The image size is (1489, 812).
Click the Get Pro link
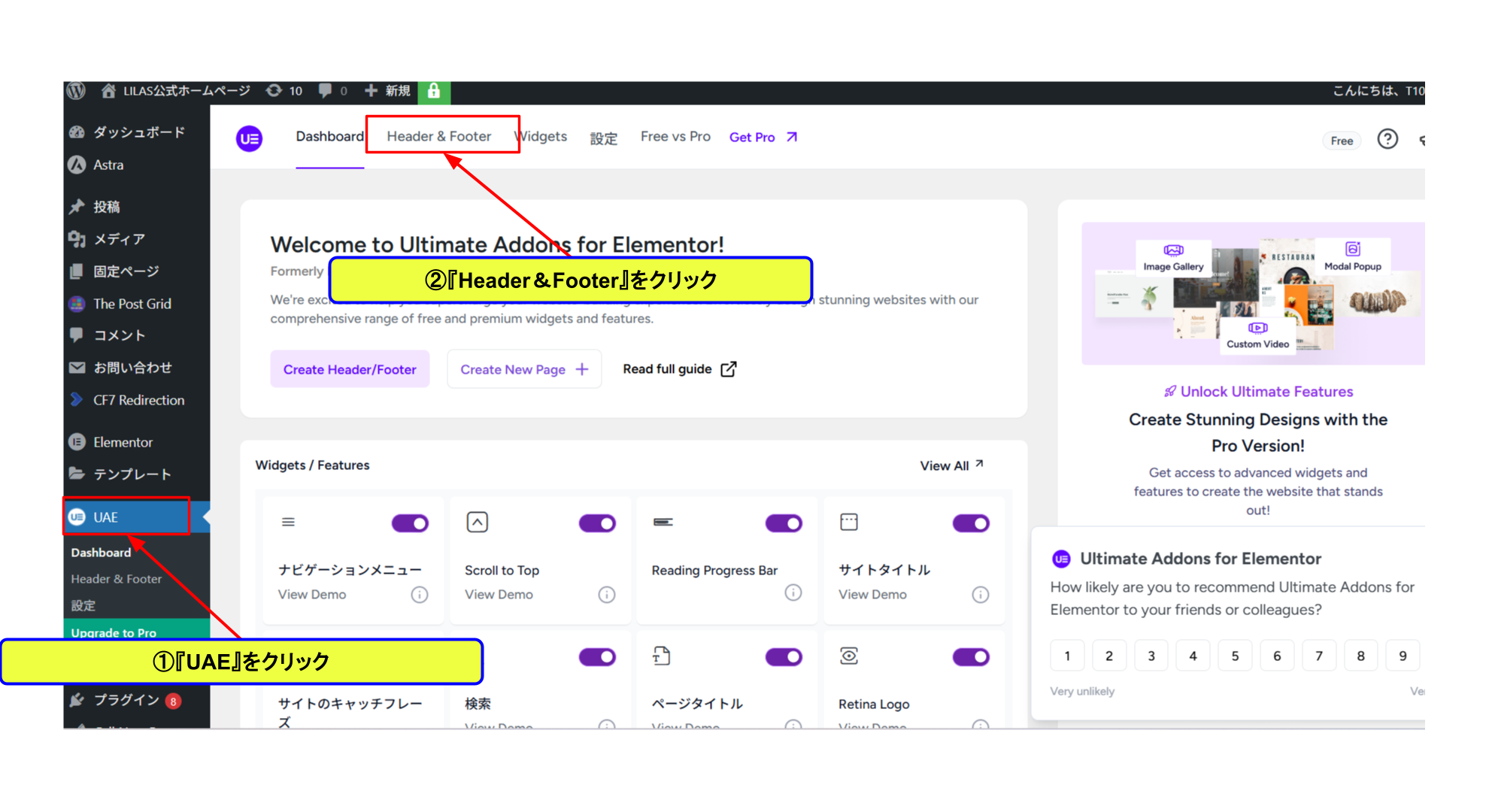click(763, 137)
